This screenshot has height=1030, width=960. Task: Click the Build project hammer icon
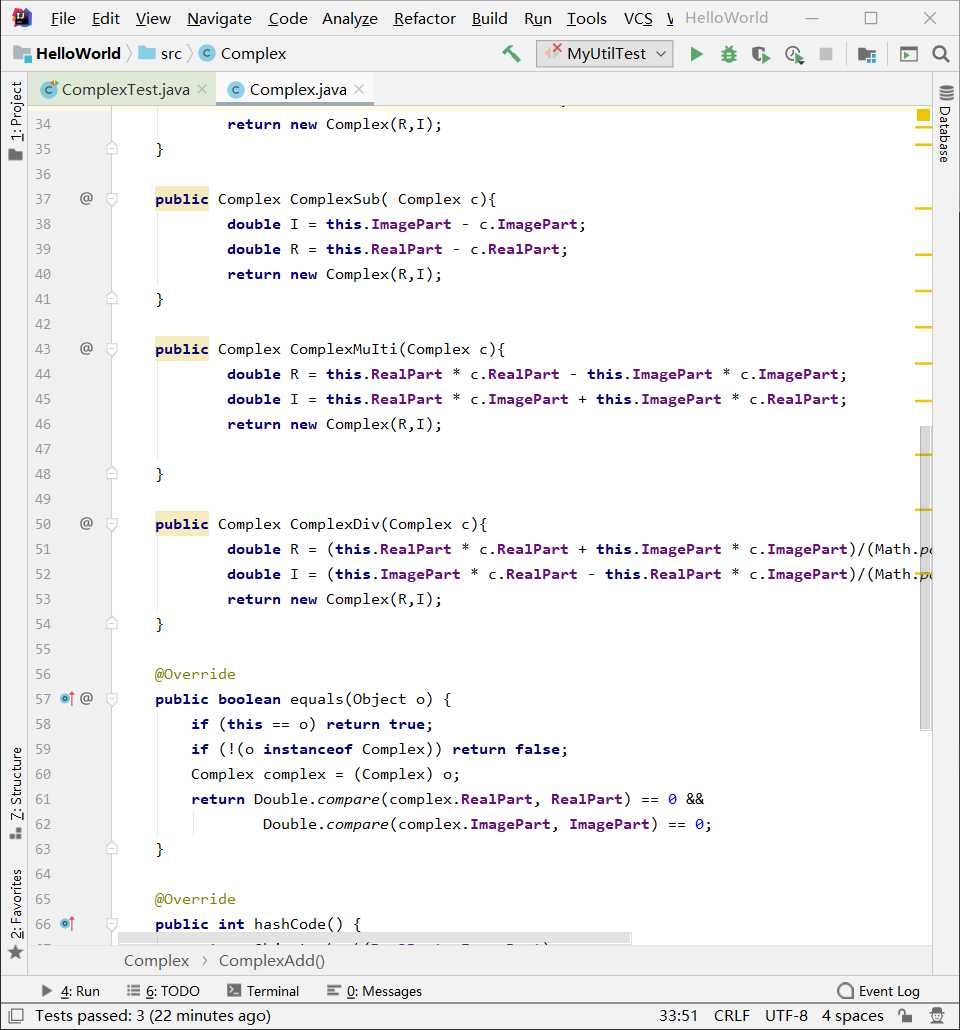tap(511, 53)
